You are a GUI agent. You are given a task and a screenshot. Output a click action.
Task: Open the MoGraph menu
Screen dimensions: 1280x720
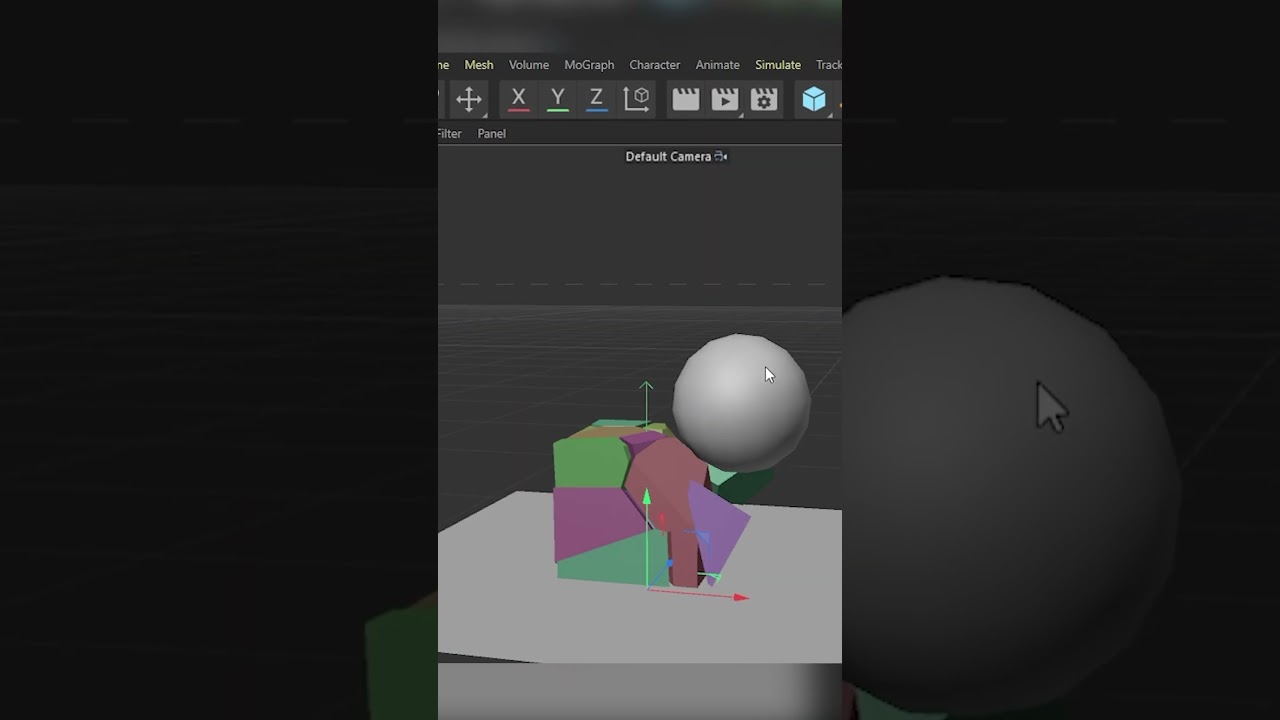pyautogui.click(x=589, y=65)
